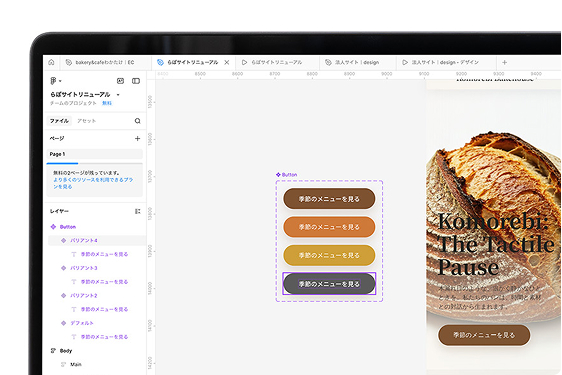The image size is (562, 375).
Task: Open the icon left of the sidebar toggle
Action: point(120,81)
